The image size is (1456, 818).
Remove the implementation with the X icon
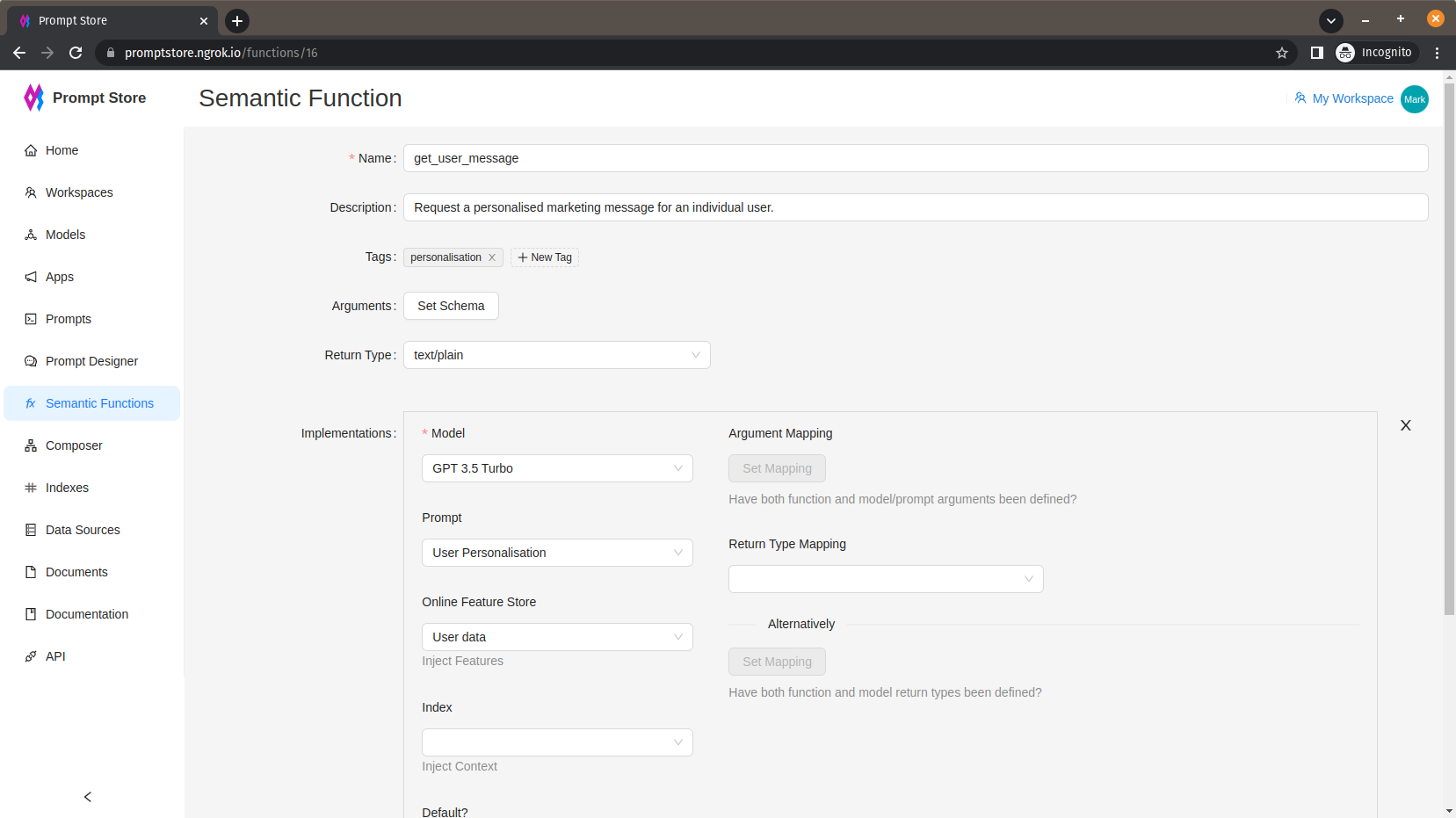click(1406, 425)
